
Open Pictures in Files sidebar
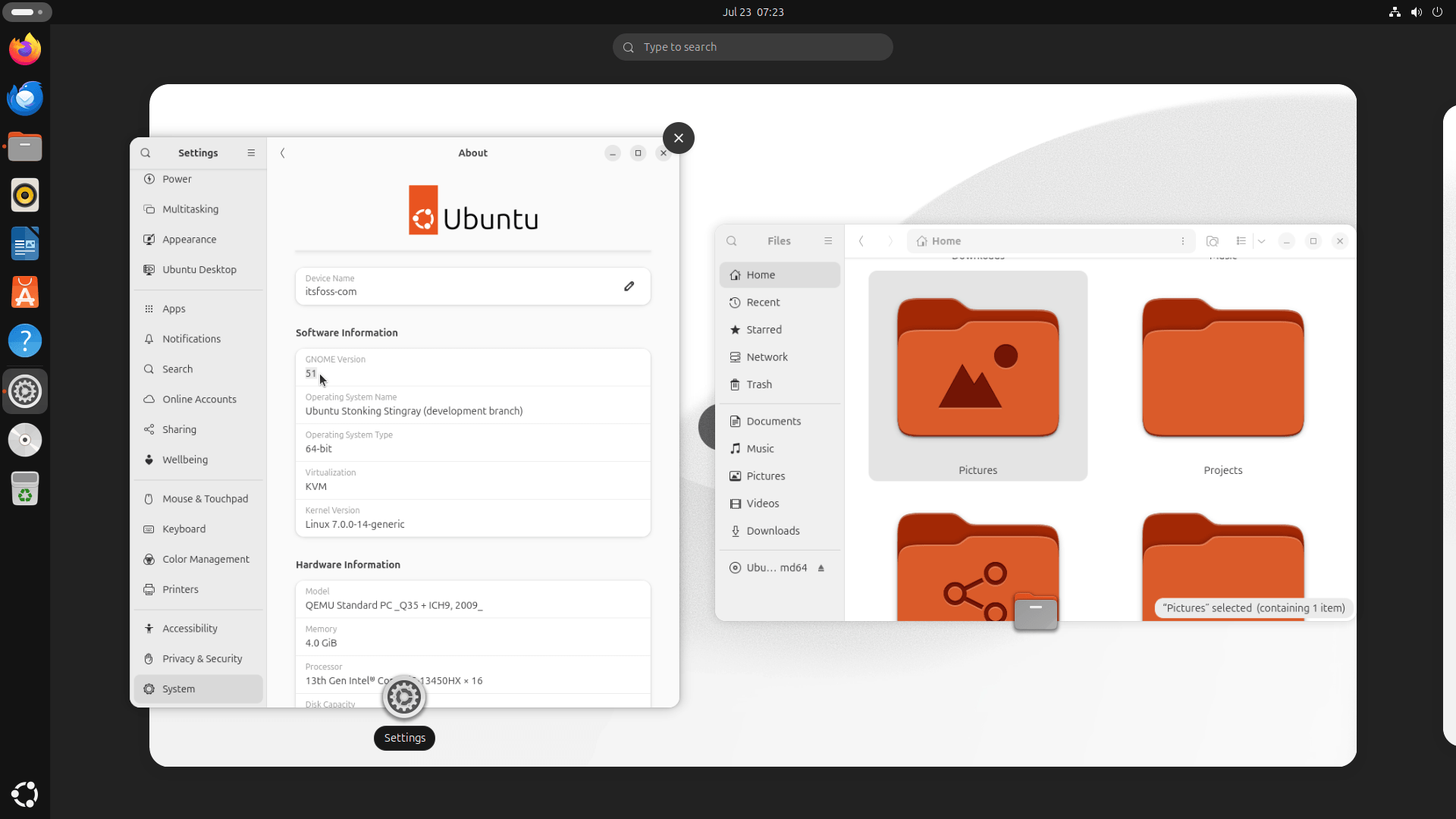780,476
